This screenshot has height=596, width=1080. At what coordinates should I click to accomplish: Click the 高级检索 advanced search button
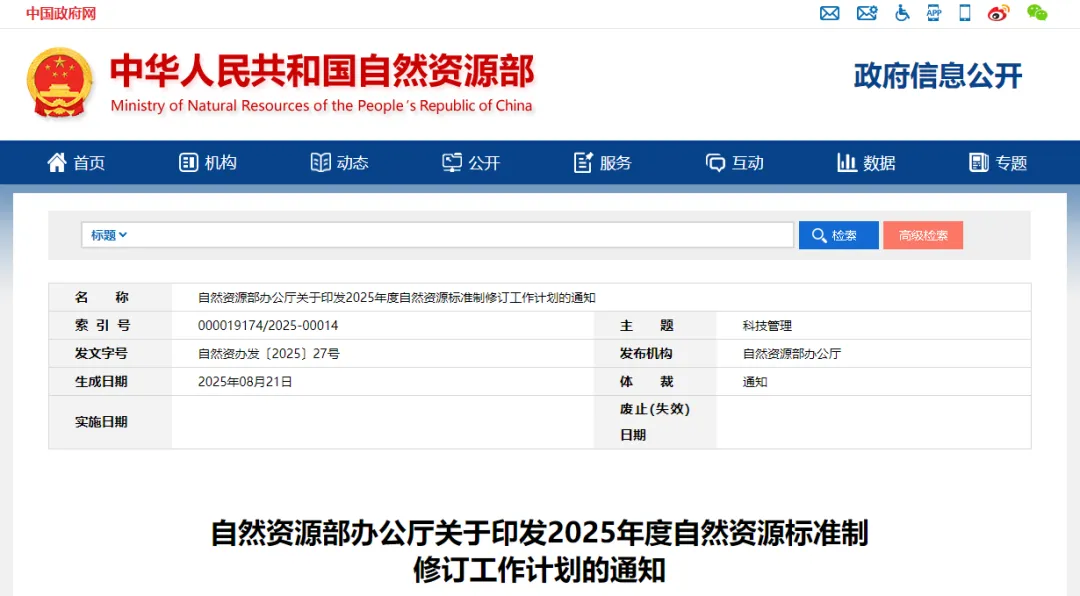coord(922,235)
